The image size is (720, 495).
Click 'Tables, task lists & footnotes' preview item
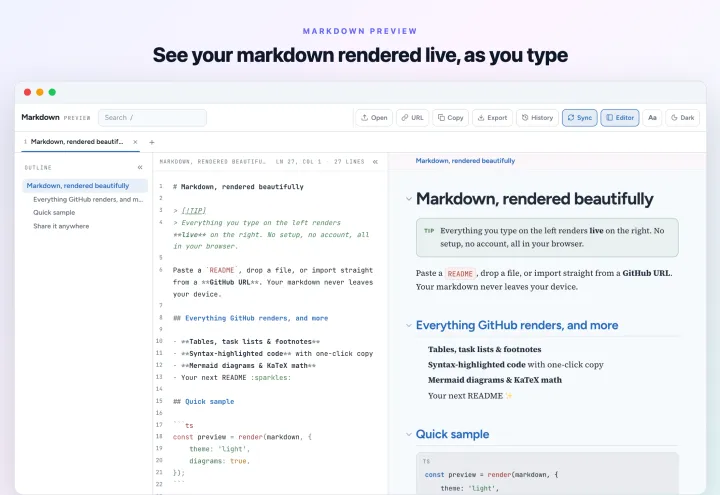(x=484, y=349)
